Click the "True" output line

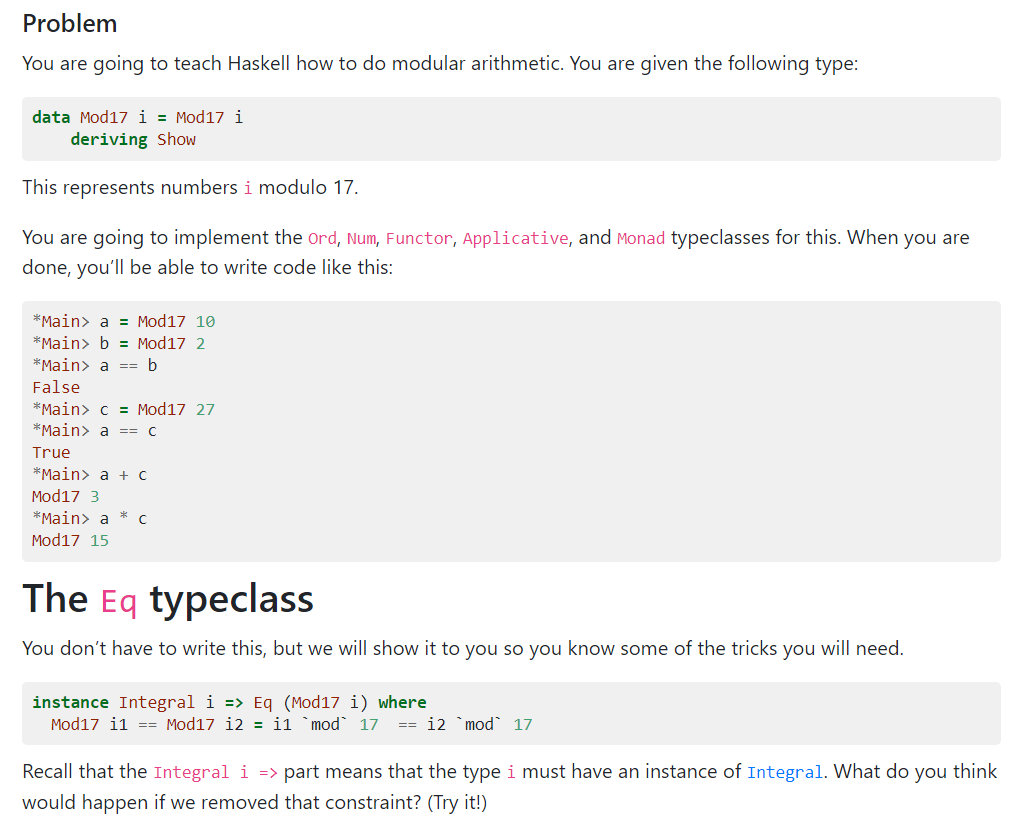[x=51, y=453]
